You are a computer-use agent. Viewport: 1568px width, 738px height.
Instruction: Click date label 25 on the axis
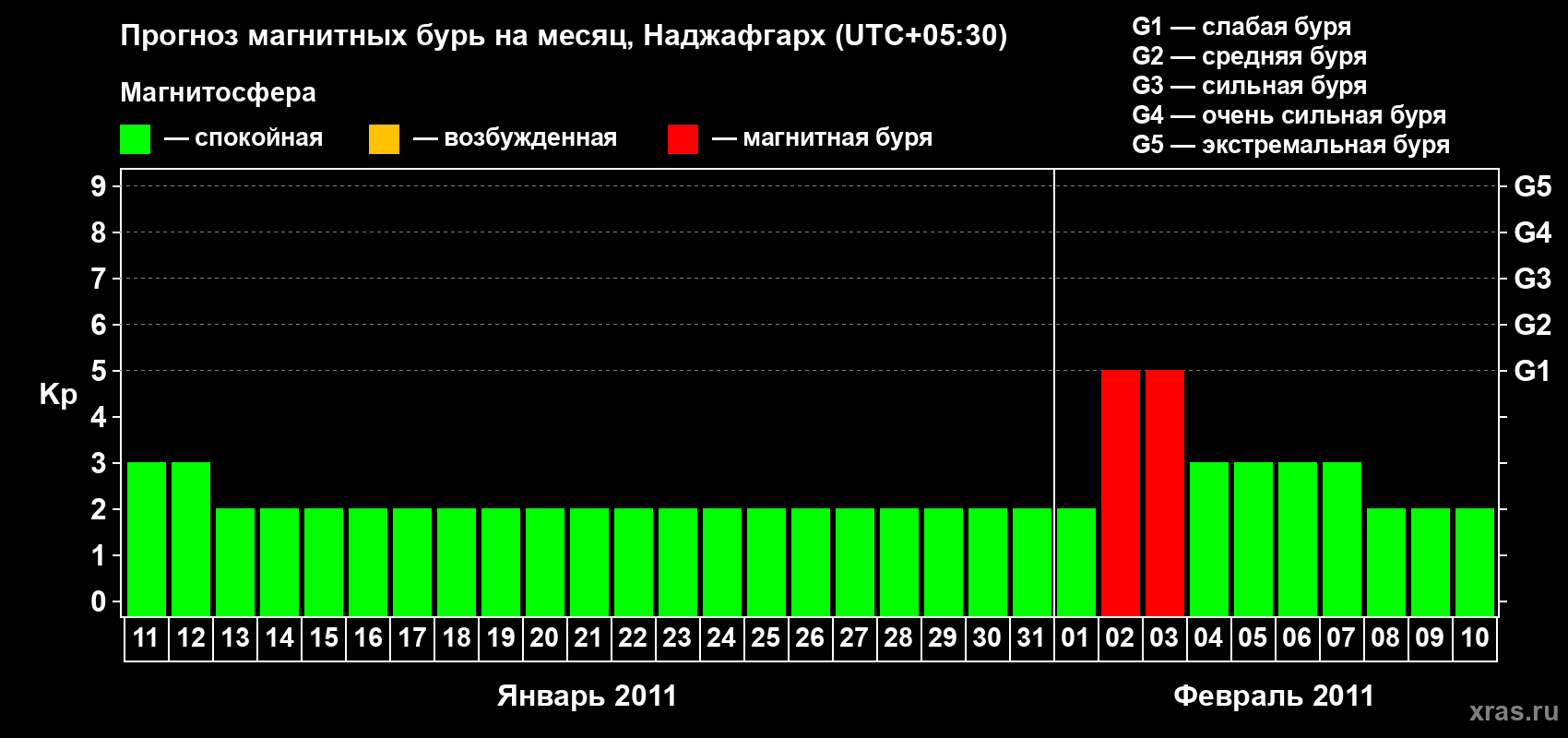pyautogui.click(x=766, y=638)
